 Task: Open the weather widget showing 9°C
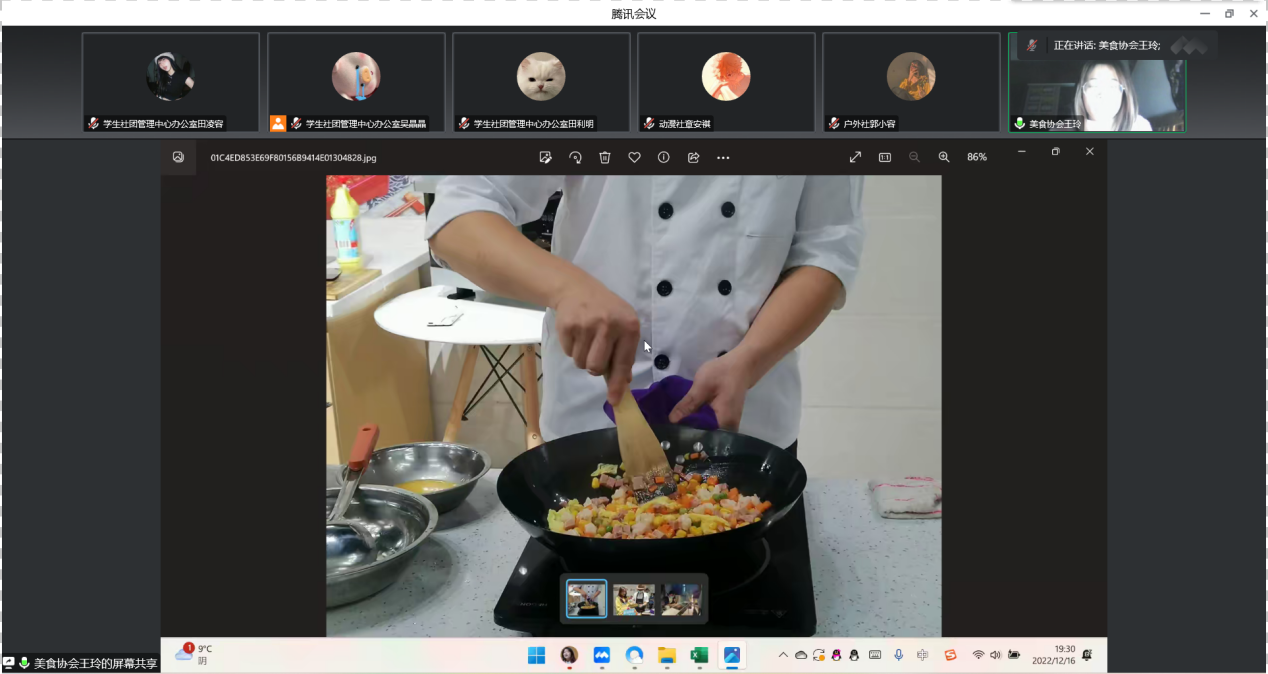pyautogui.click(x=193, y=654)
